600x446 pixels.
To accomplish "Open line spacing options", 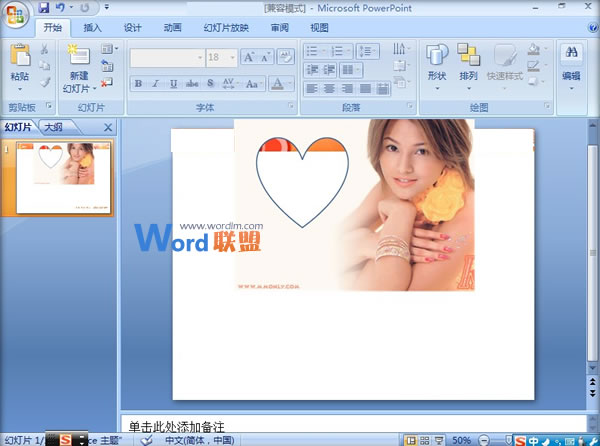I will point(367,51).
